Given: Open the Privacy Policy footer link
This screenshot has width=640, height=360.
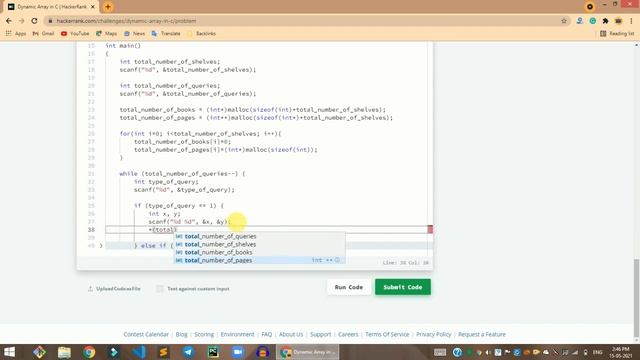Looking at the screenshot, I should coord(433,334).
